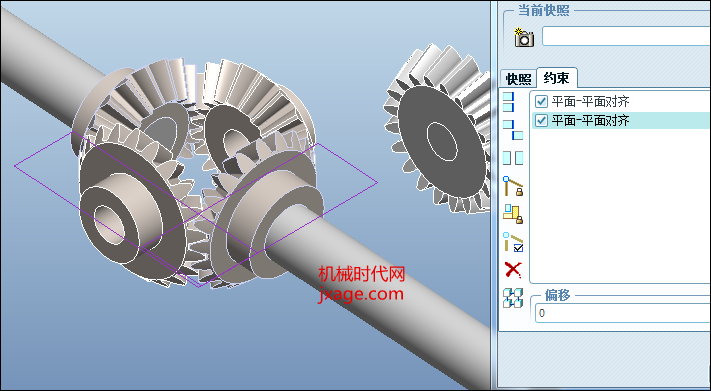Click the isolated bevel gear on the right

[x=438, y=128]
